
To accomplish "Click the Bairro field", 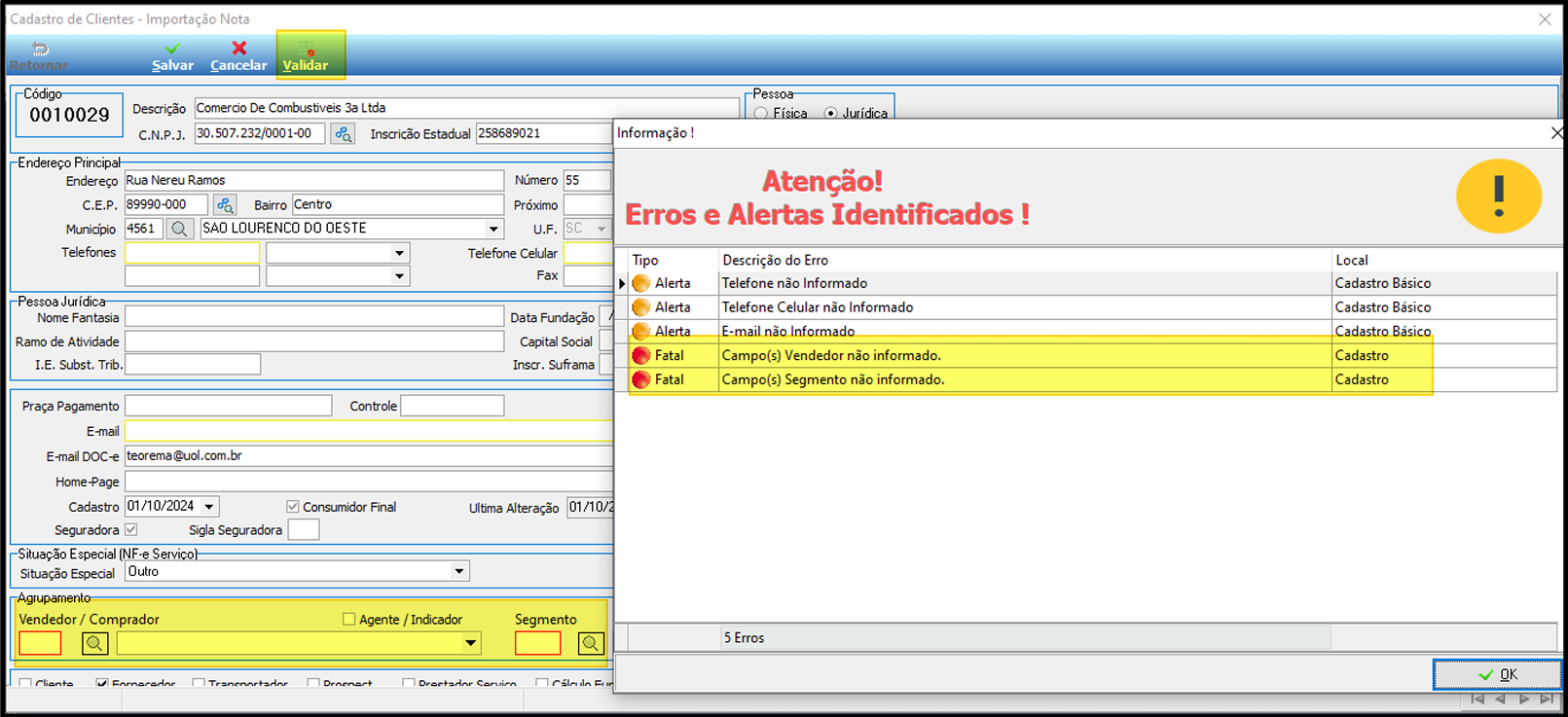I will (x=397, y=204).
